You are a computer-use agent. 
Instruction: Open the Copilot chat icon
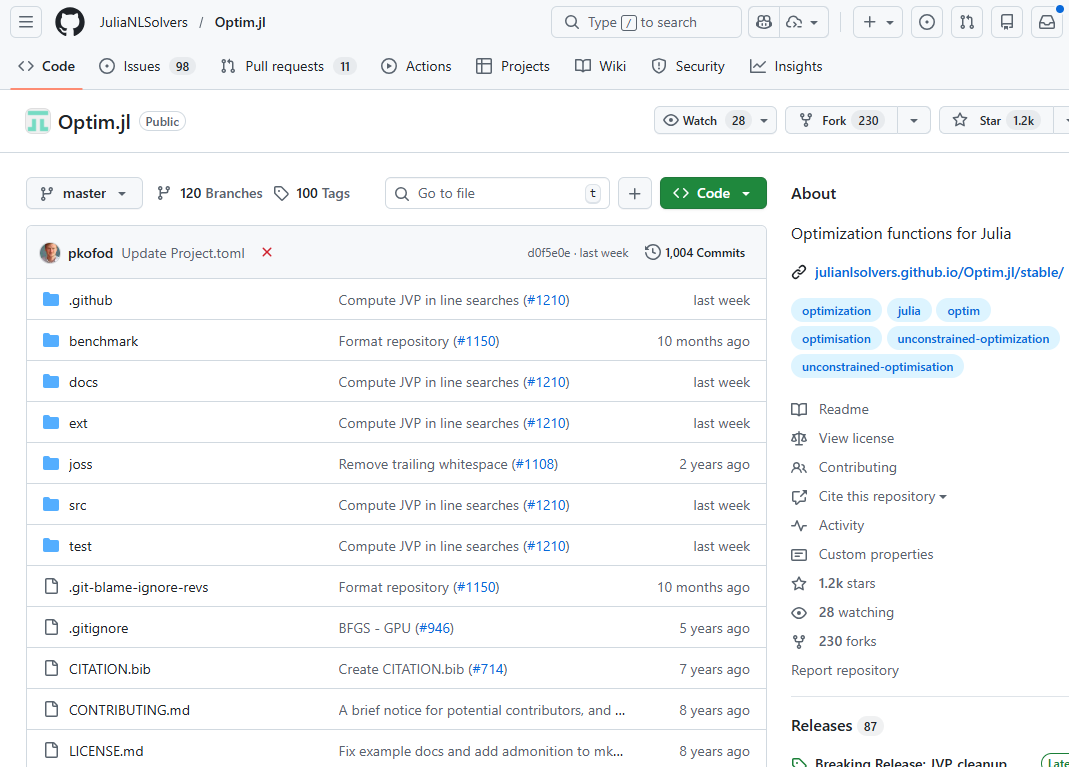pos(764,22)
